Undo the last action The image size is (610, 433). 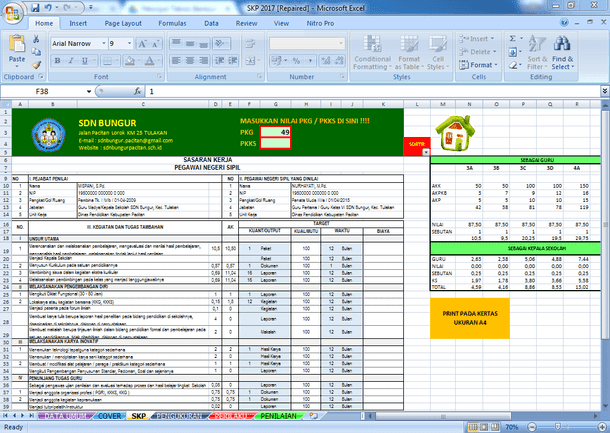point(48,7)
